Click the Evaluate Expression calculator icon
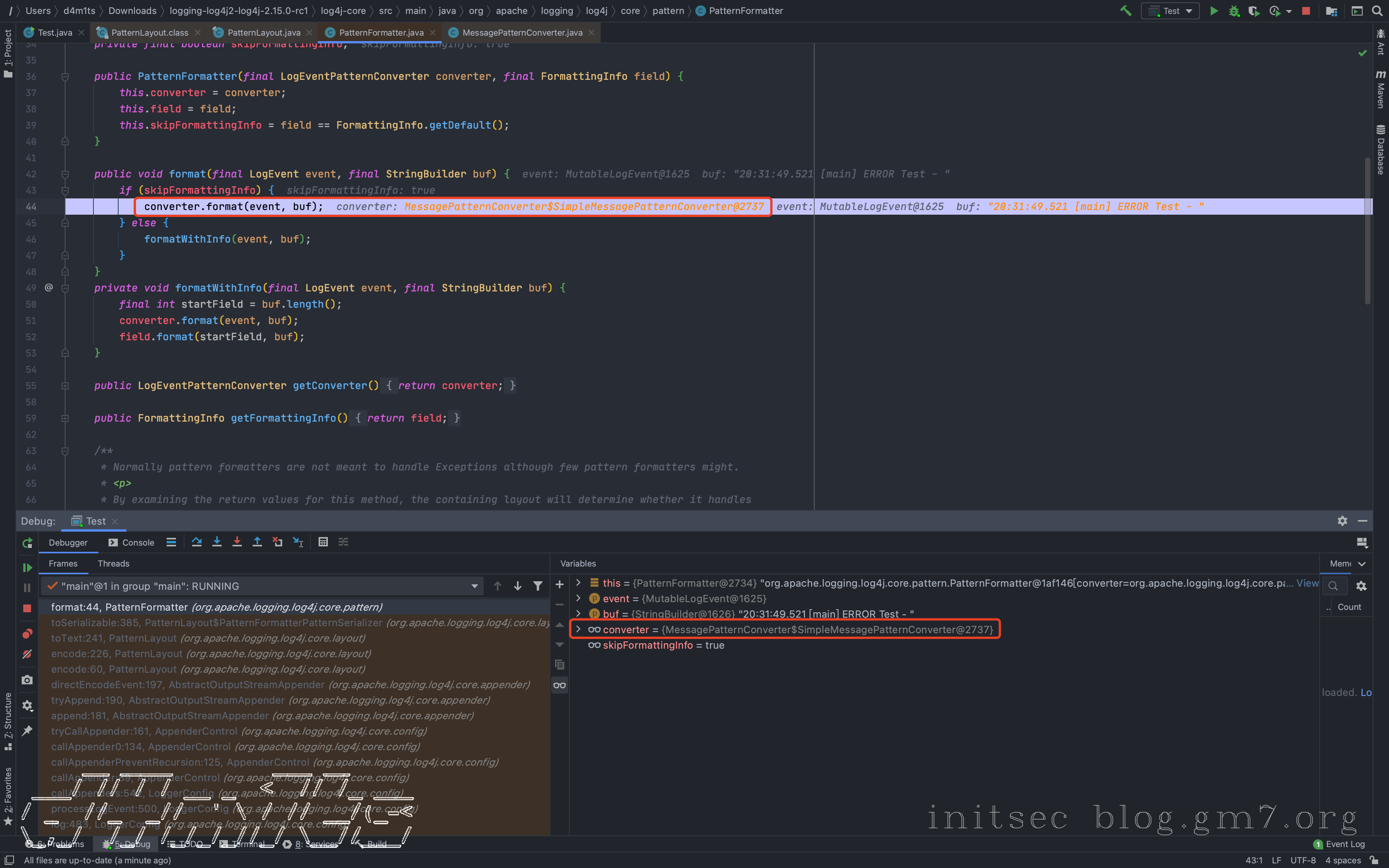 [323, 542]
